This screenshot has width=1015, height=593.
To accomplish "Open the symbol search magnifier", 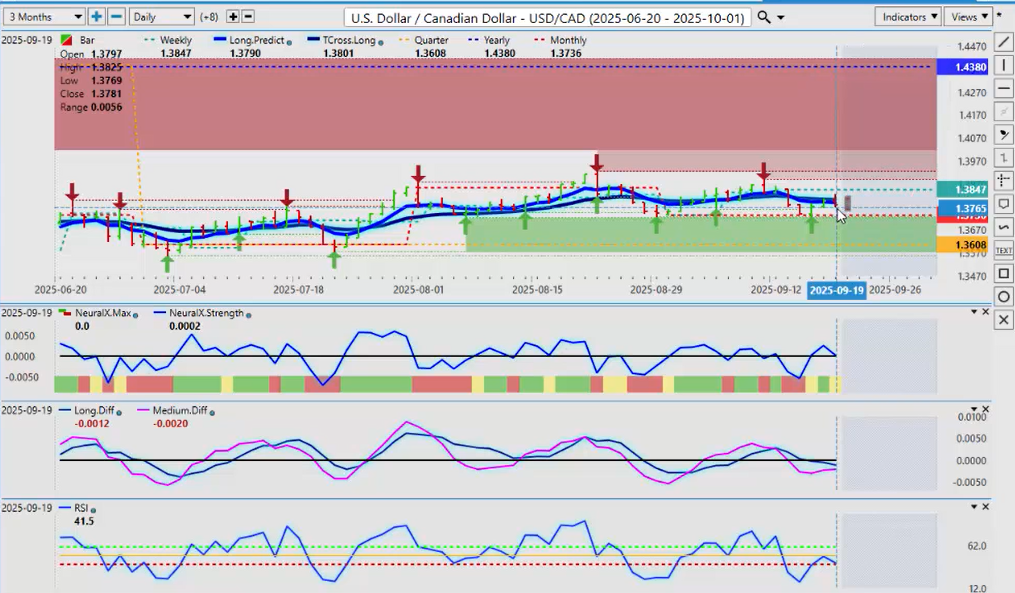I will click(x=764, y=17).
